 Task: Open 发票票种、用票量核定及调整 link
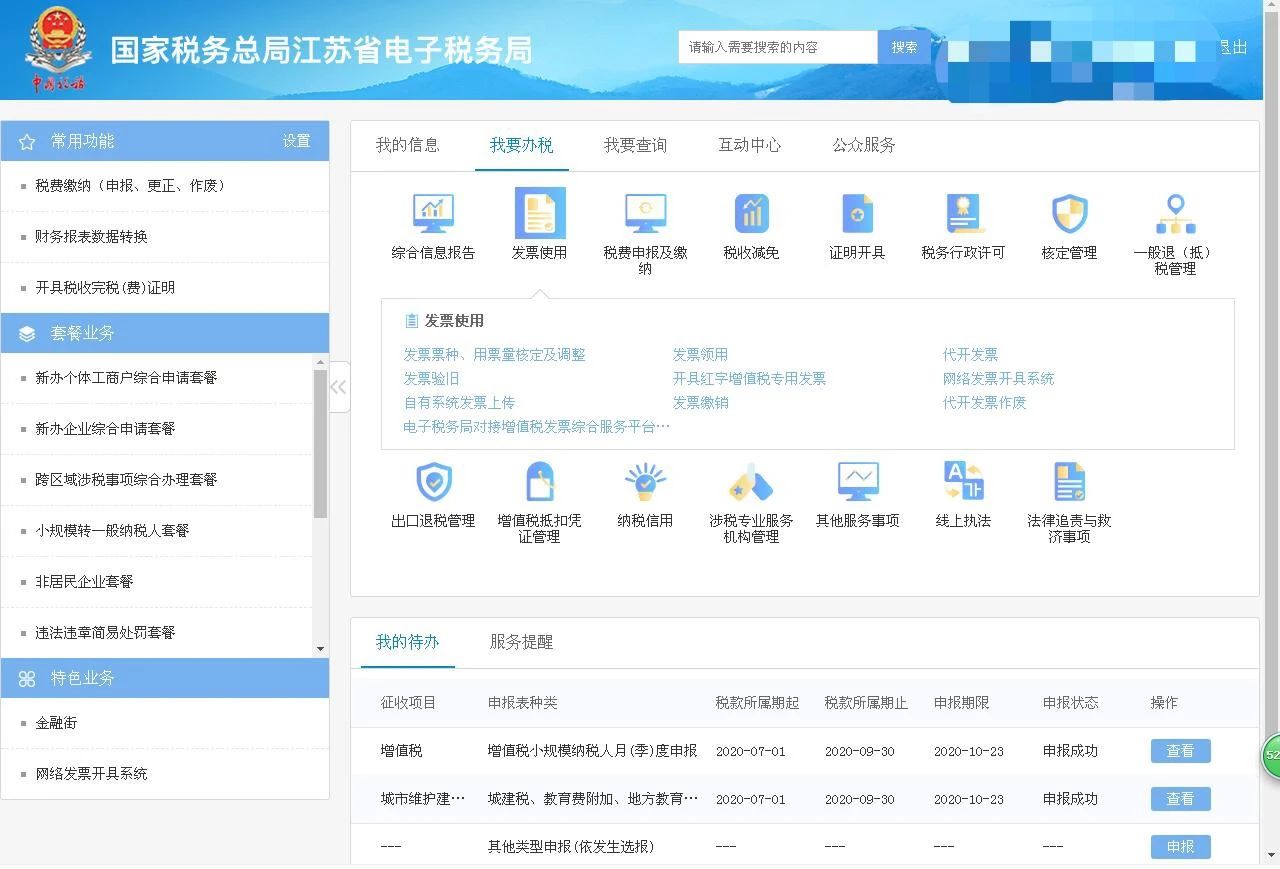494,355
